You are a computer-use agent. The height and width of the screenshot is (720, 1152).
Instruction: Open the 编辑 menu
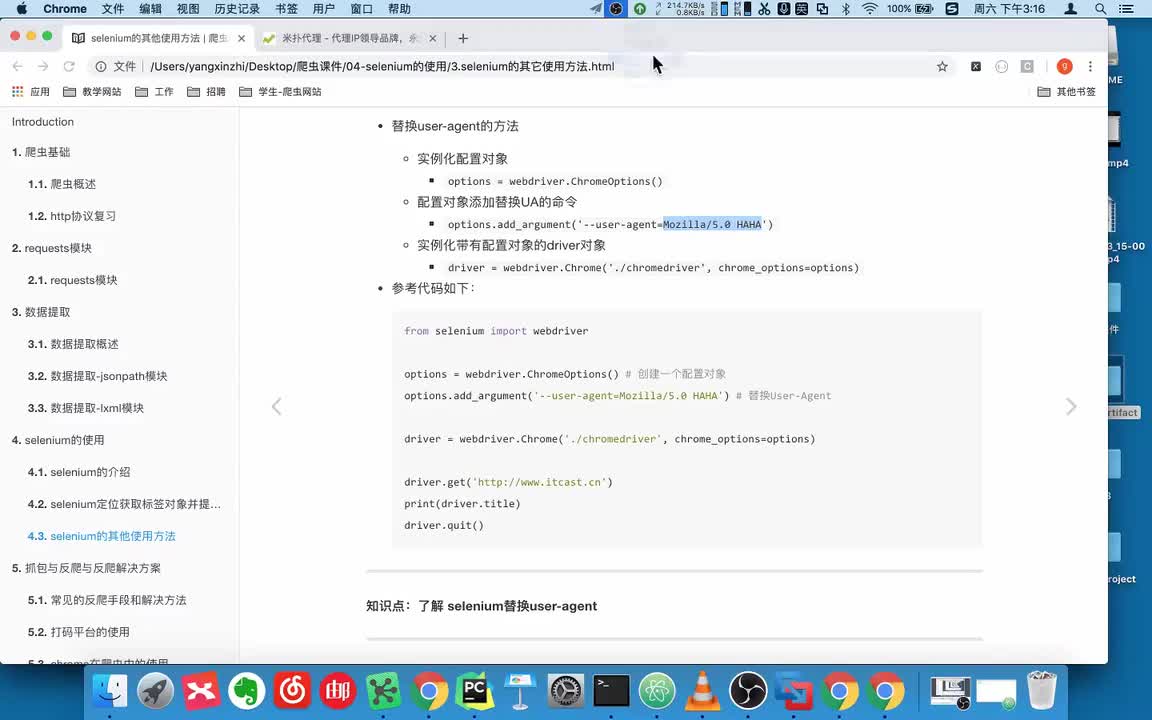pyautogui.click(x=150, y=9)
